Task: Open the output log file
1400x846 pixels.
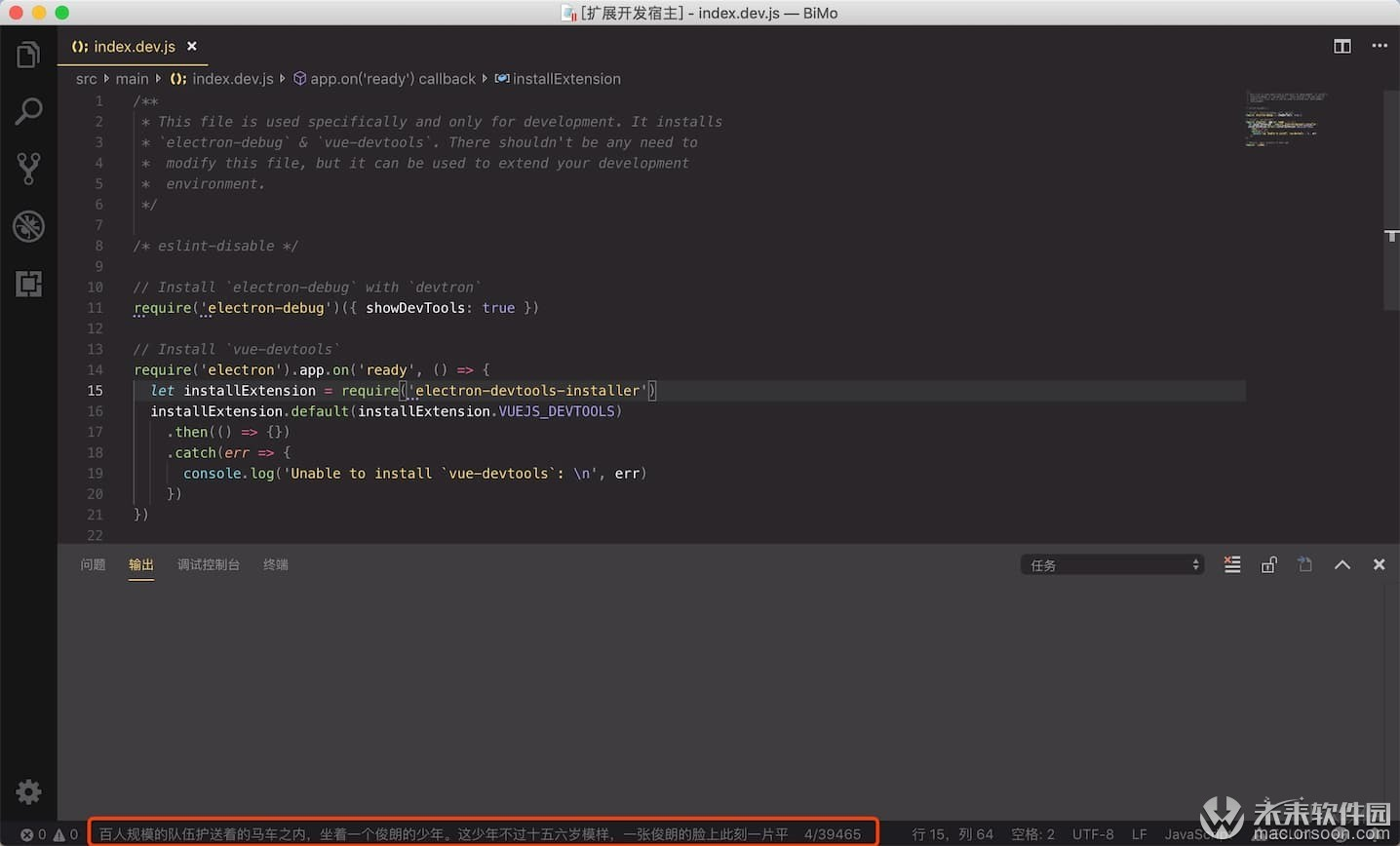Action: 1304,564
